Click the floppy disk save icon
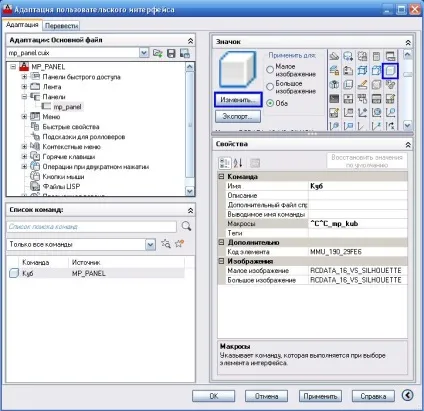The image size is (424, 411). 171,53
